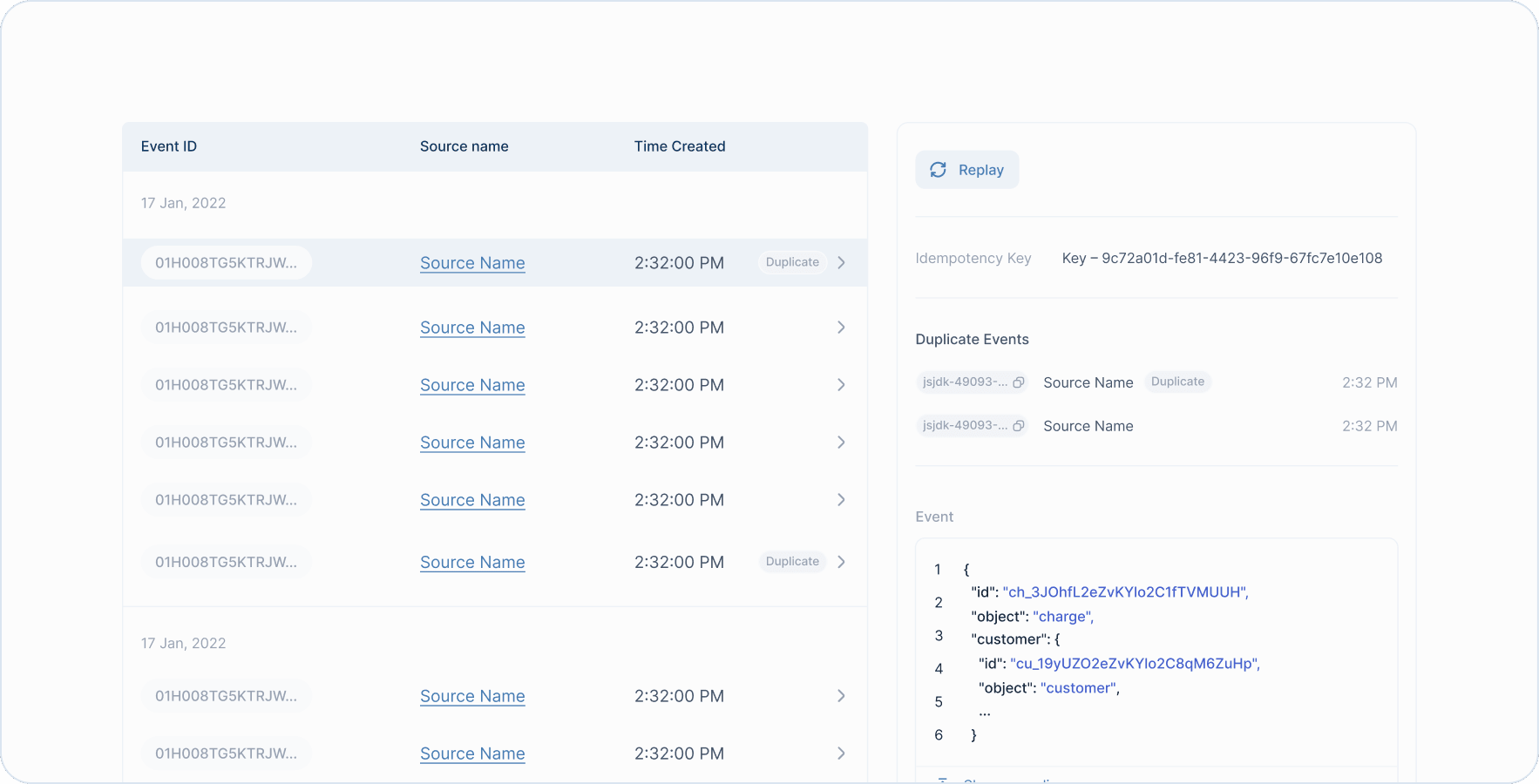Image resolution: width=1539 pixels, height=784 pixels.
Task: Click the Idempotency Key value text
Action: 1222,258
